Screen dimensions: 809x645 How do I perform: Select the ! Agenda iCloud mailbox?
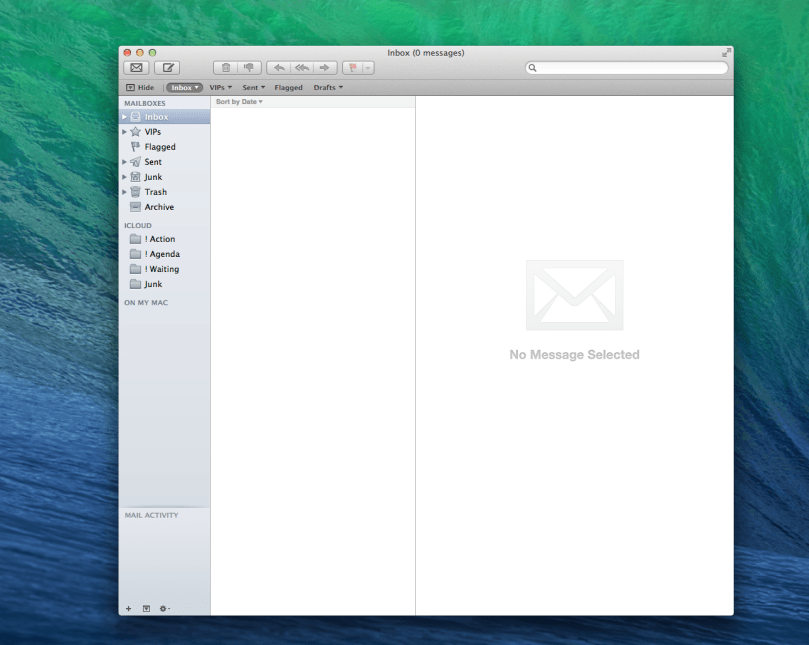pos(160,253)
